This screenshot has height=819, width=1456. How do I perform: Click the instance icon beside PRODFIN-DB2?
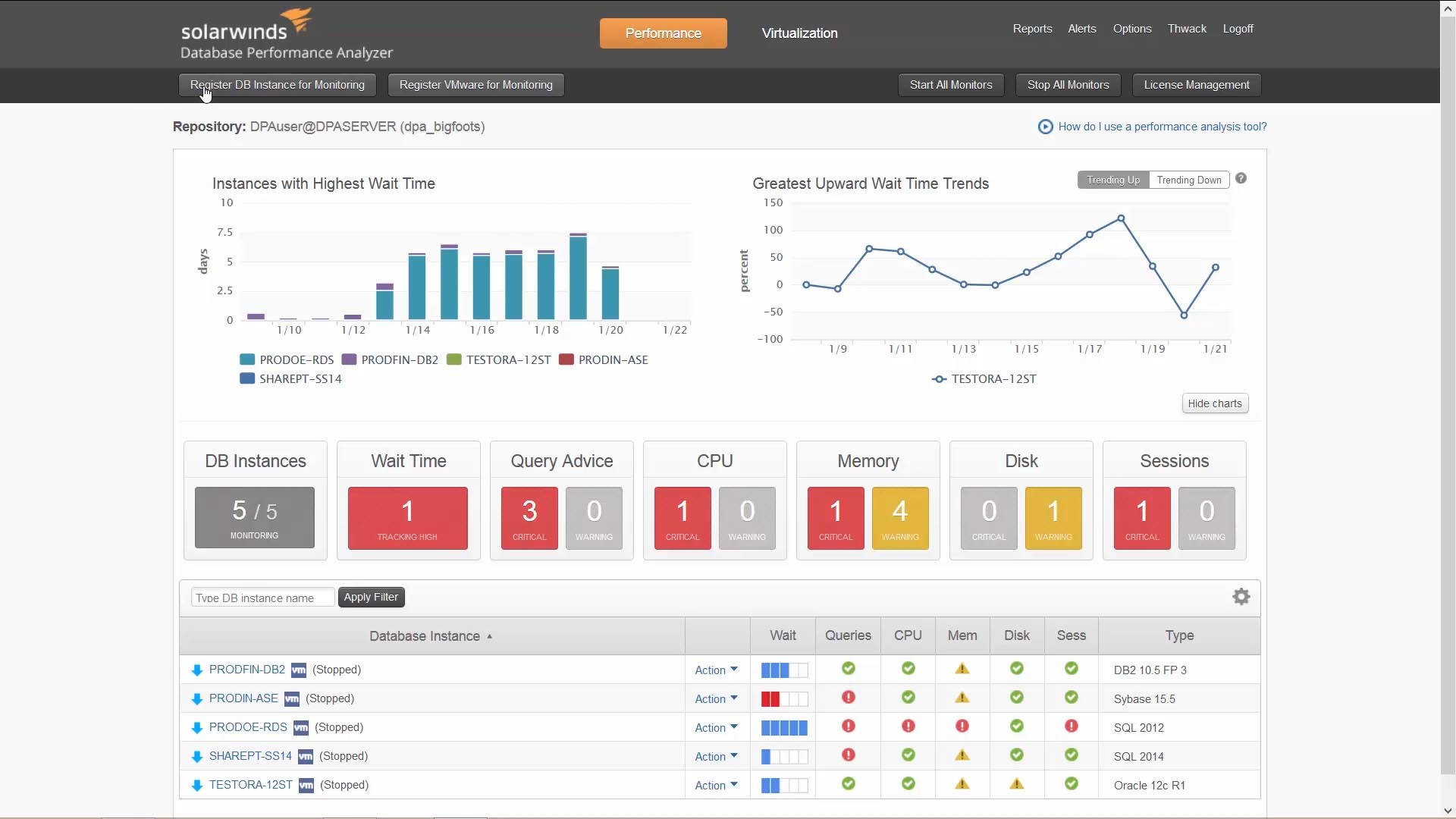(197, 670)
